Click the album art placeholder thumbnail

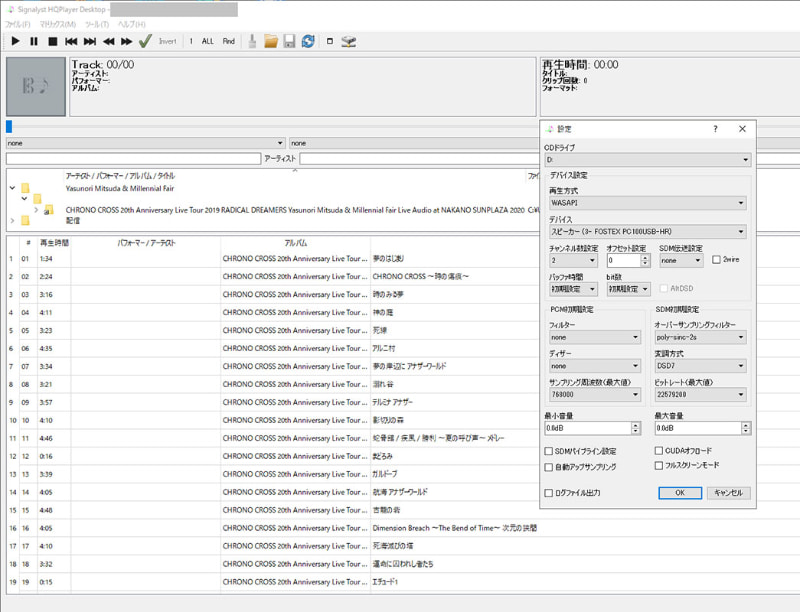[36, 86]
